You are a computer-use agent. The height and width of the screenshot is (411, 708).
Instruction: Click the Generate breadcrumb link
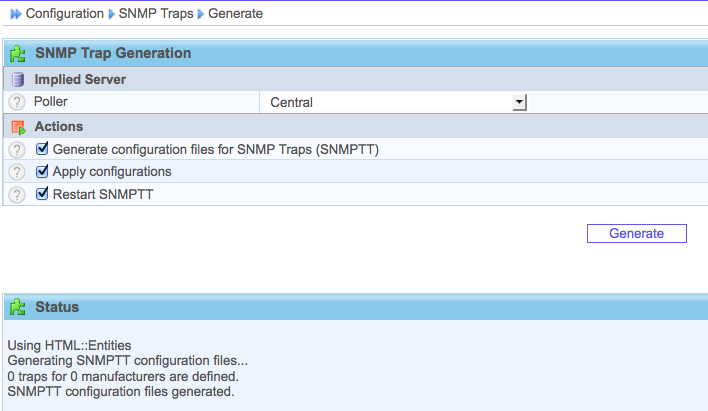coord(235,14)
